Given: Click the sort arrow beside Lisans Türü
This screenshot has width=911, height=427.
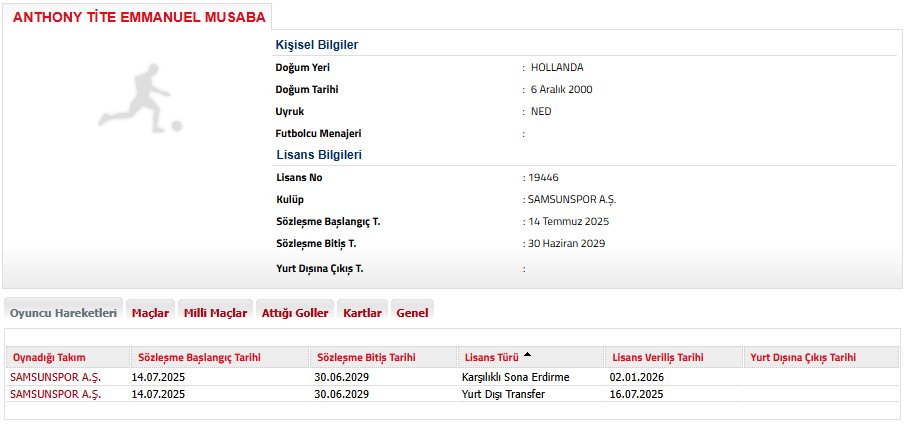Looking at the screenshot, I should [527, 355].
